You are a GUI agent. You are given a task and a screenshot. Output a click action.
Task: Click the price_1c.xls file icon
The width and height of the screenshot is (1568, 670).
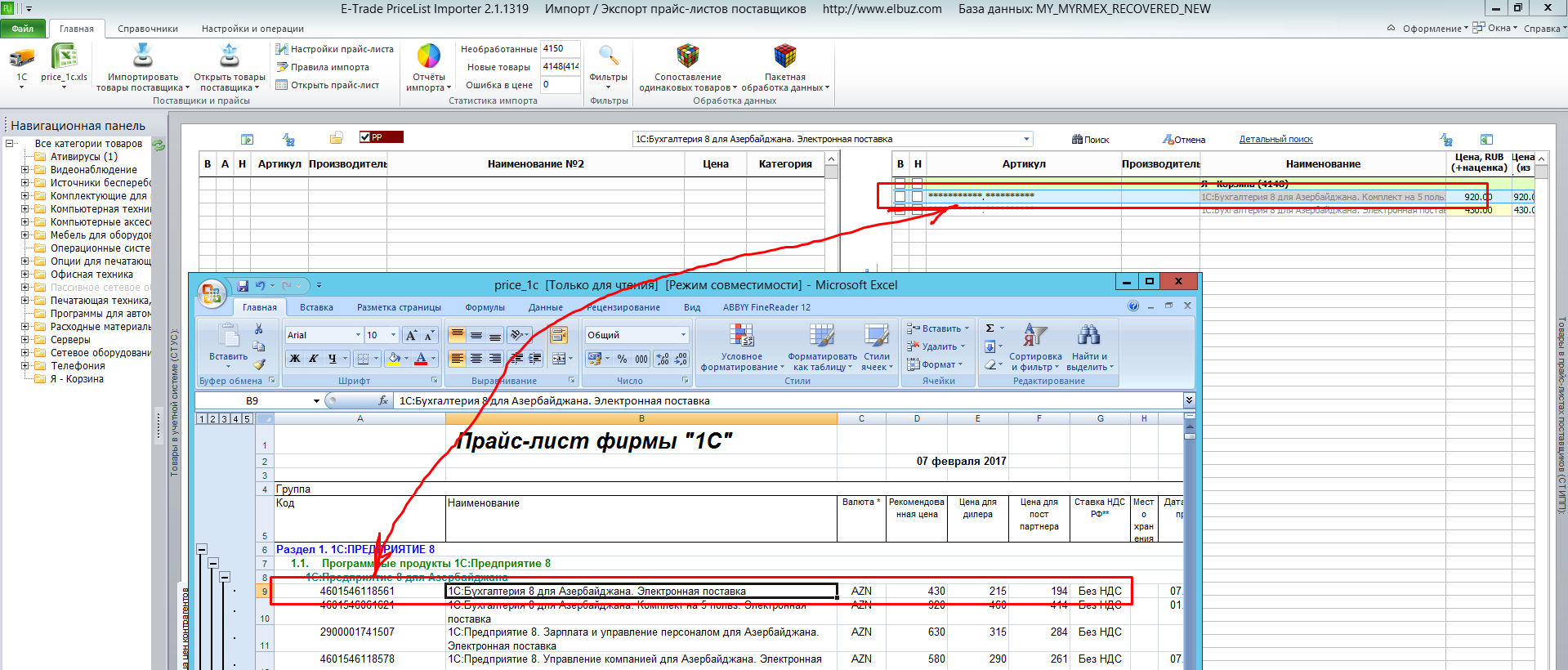coord(64,56)
